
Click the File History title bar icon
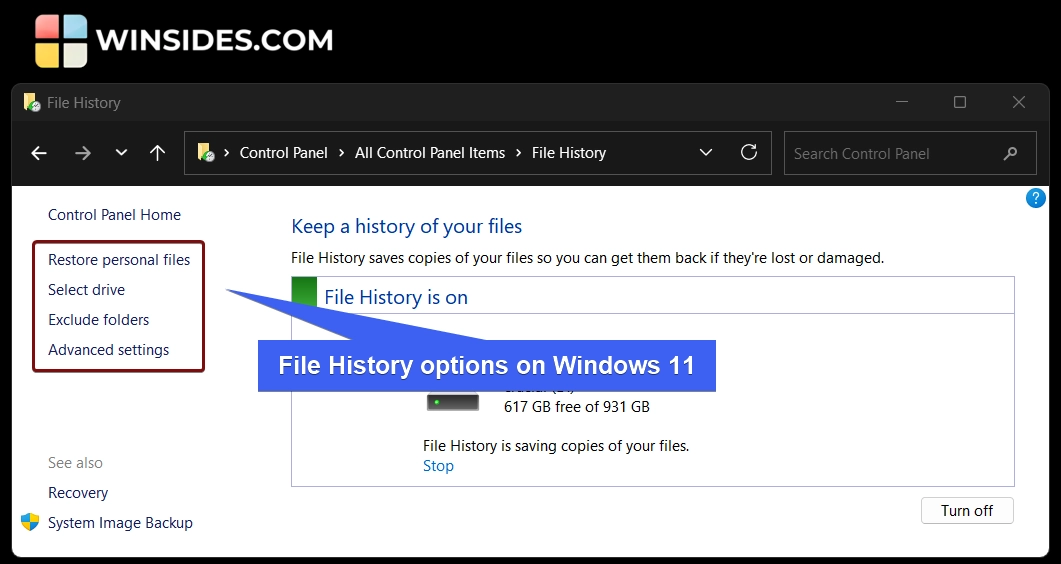[32, 102]
